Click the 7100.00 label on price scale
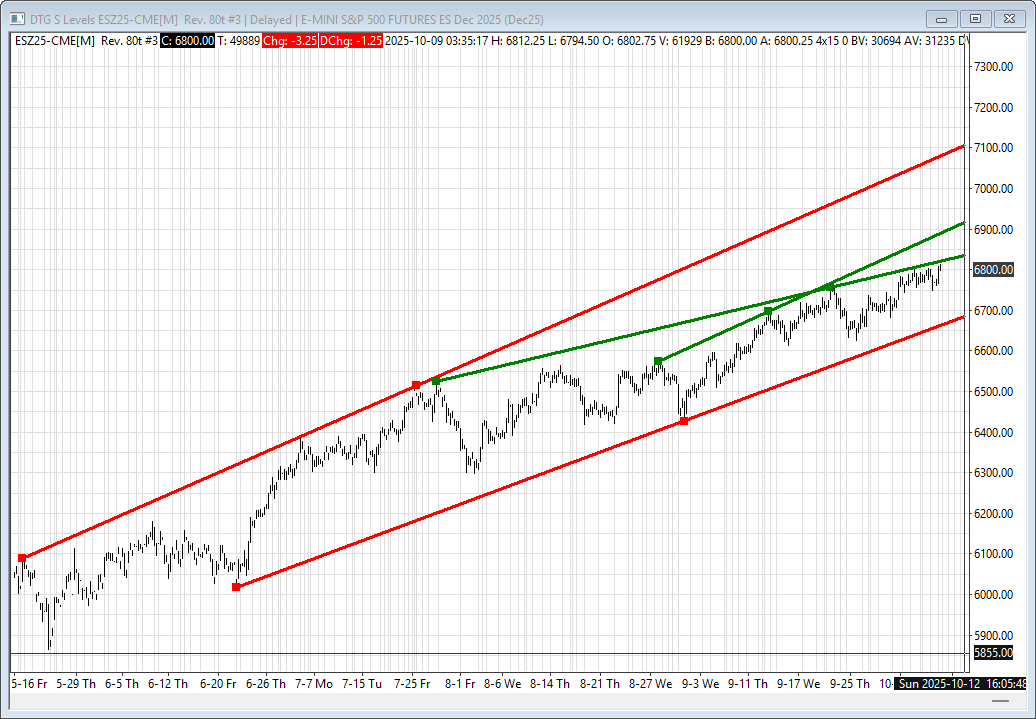This screenshot has width=1036, height=719. click(x=992, y=148)
